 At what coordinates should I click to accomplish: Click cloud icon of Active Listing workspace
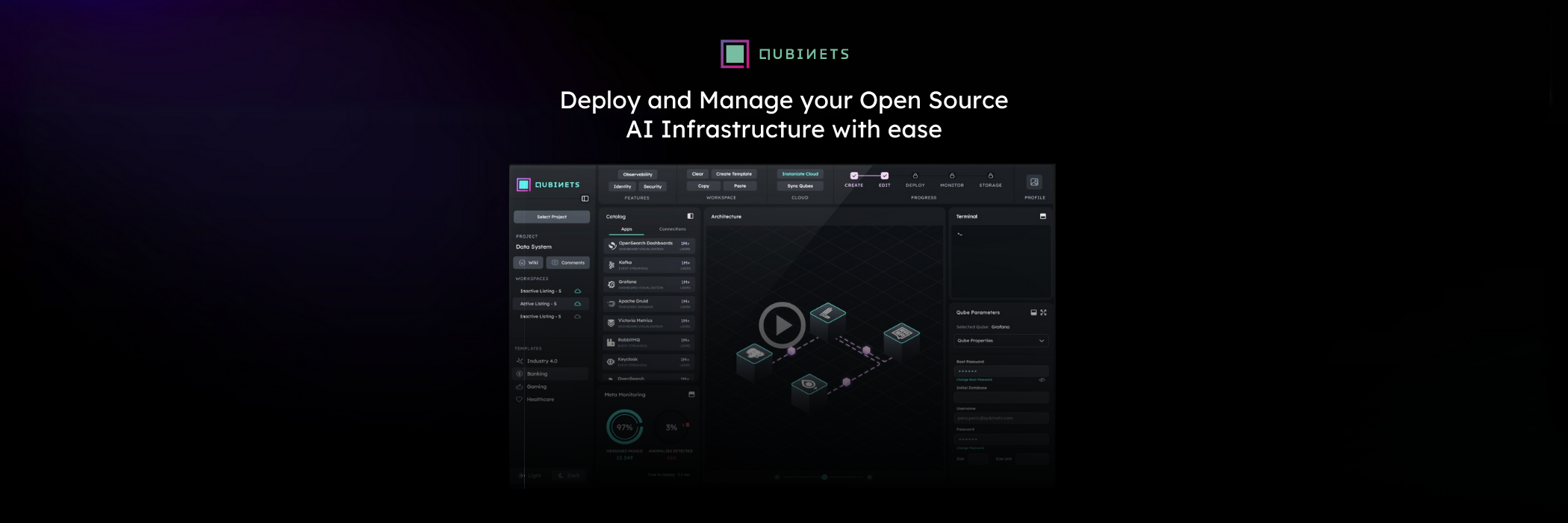pos(577,303)
